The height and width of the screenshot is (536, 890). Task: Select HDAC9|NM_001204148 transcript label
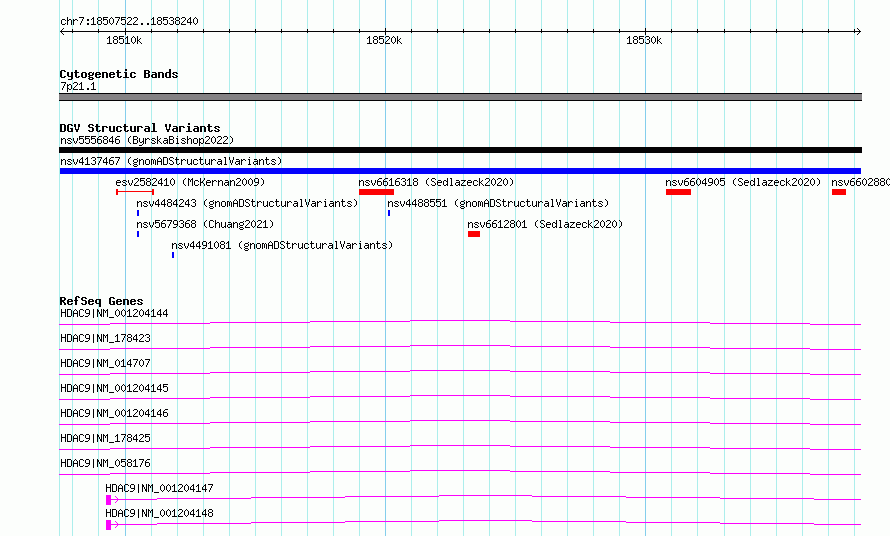point(159,513)
